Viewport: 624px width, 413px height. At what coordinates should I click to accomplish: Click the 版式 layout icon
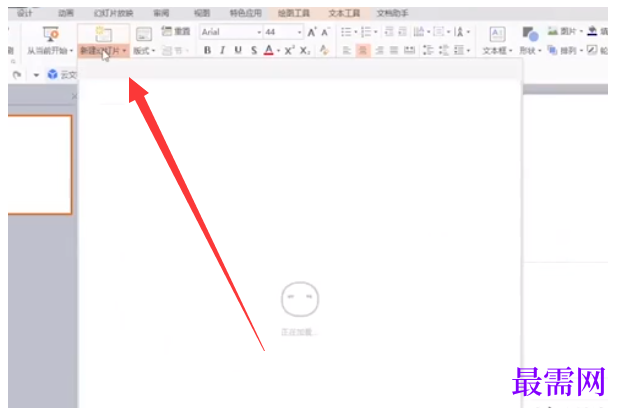144,34
